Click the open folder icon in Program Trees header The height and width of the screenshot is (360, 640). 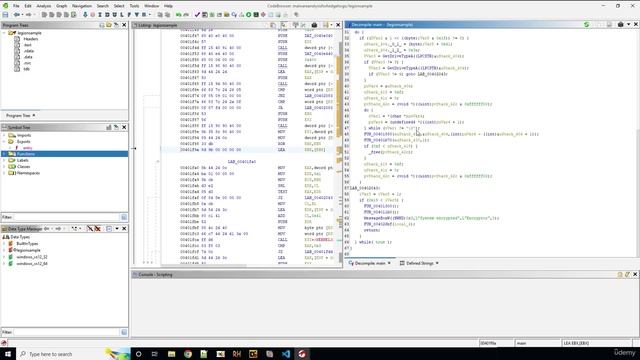[x=109, y=25]
